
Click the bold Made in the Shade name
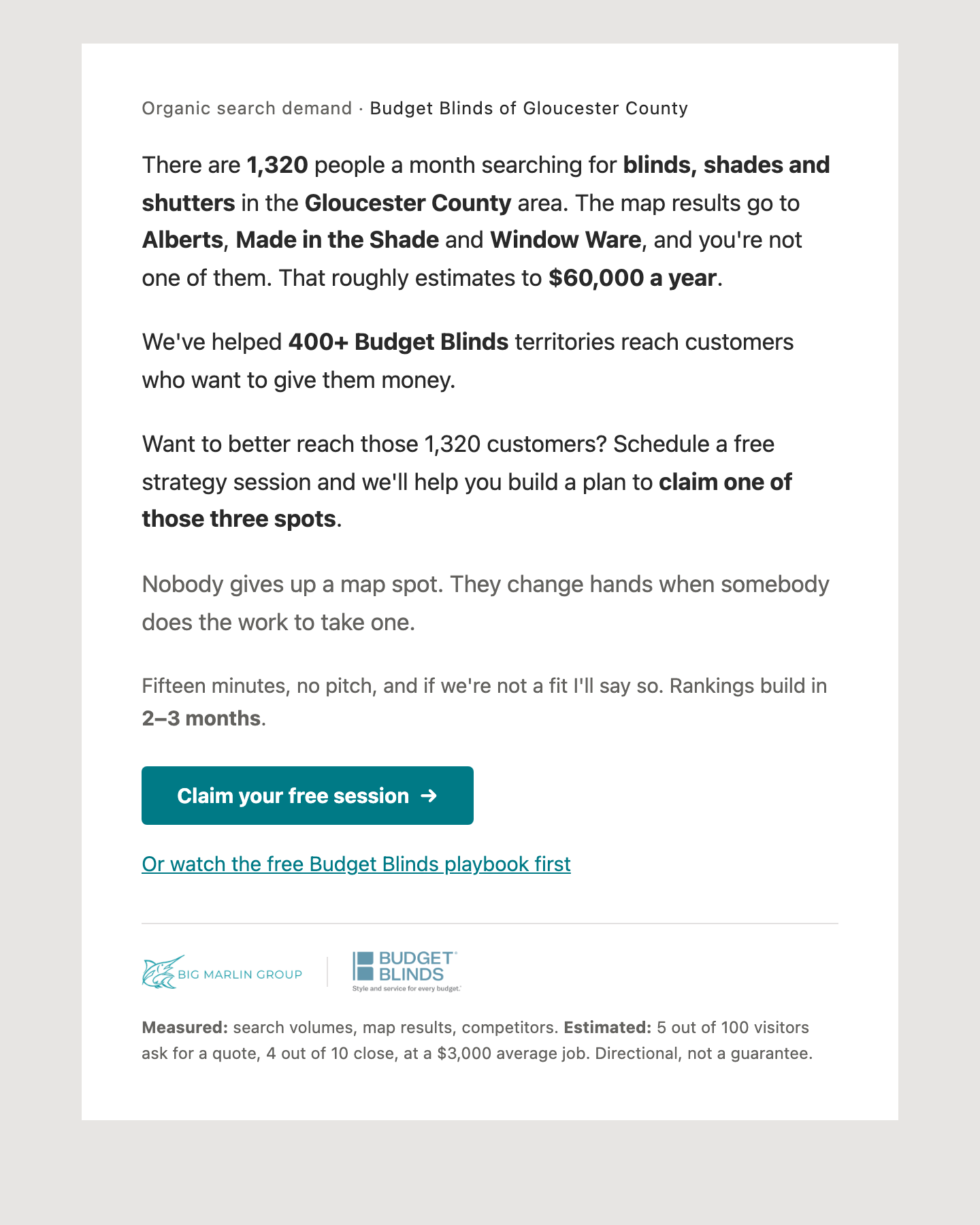(x=337, y=240)
